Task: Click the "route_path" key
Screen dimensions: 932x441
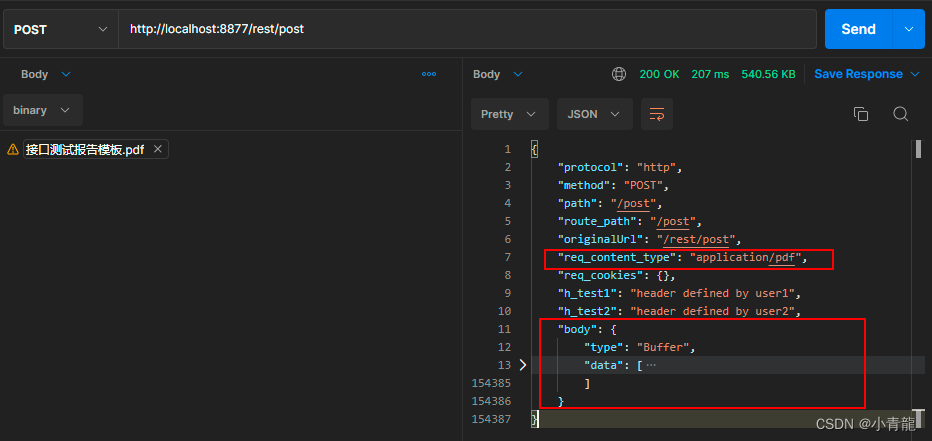Action: tap(597, 222)
